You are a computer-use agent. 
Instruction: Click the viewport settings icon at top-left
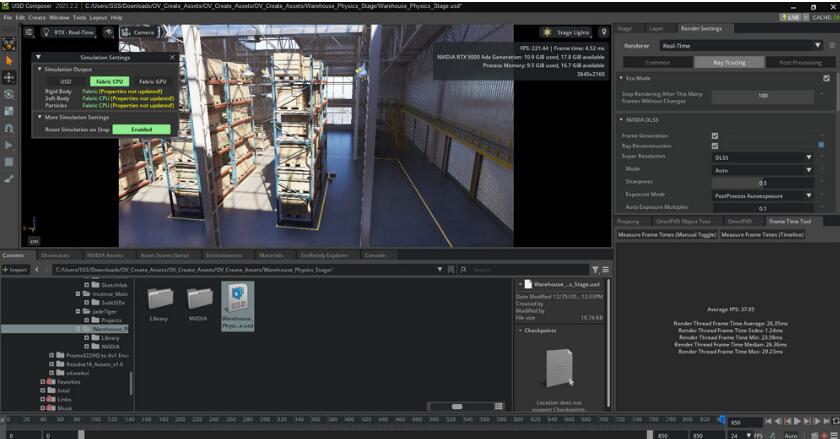pos(30,32)
